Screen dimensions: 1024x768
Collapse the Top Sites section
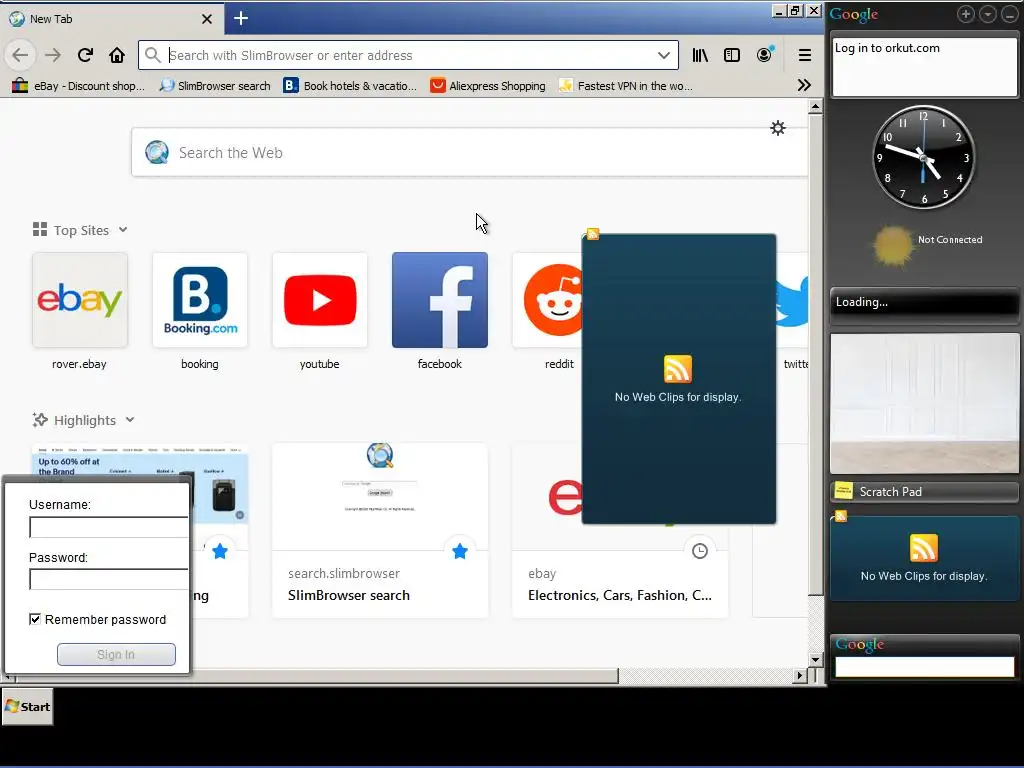[x=123, y=230]
